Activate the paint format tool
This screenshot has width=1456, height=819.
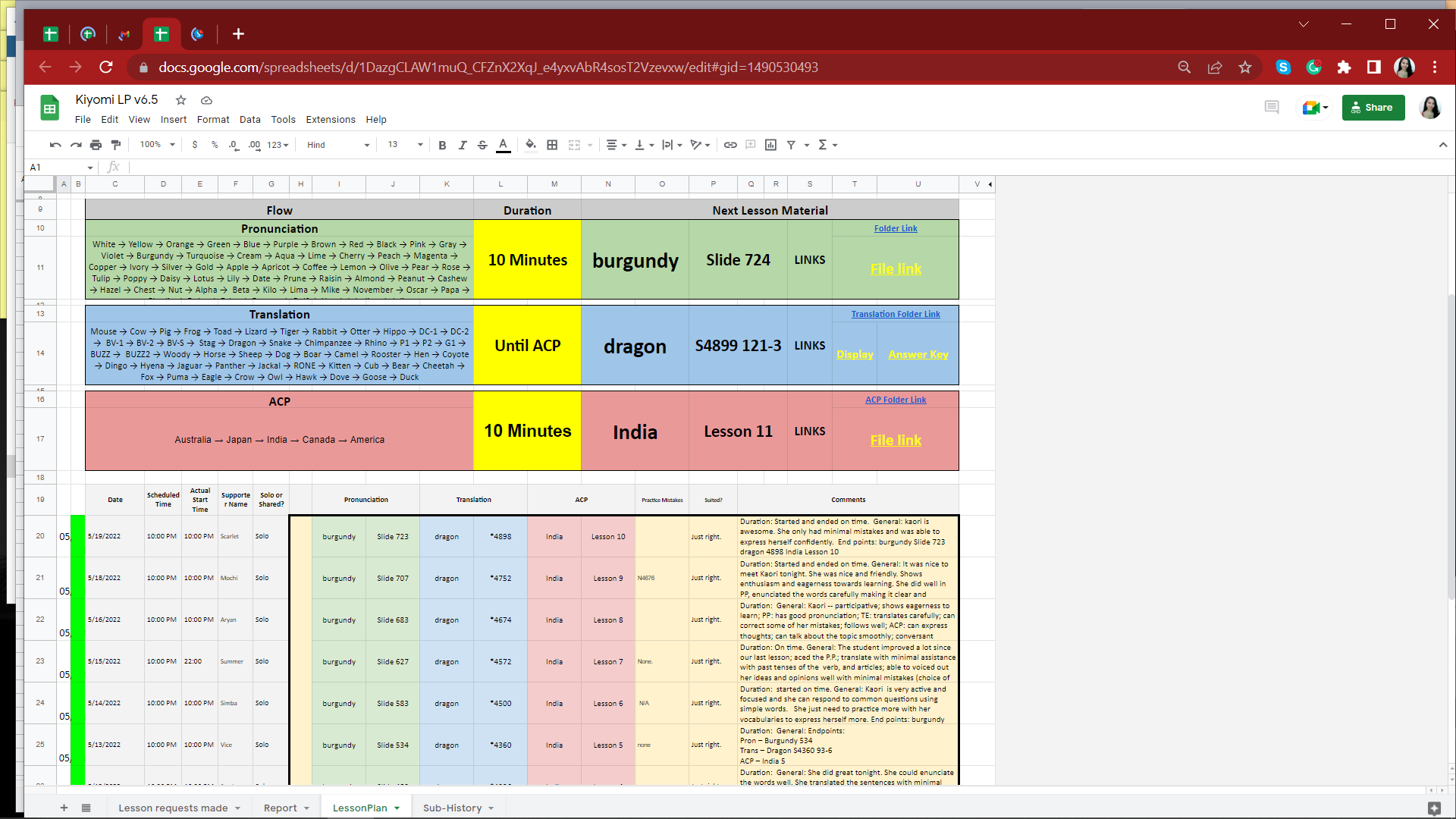pyautogui.click(x=116, y=145)
